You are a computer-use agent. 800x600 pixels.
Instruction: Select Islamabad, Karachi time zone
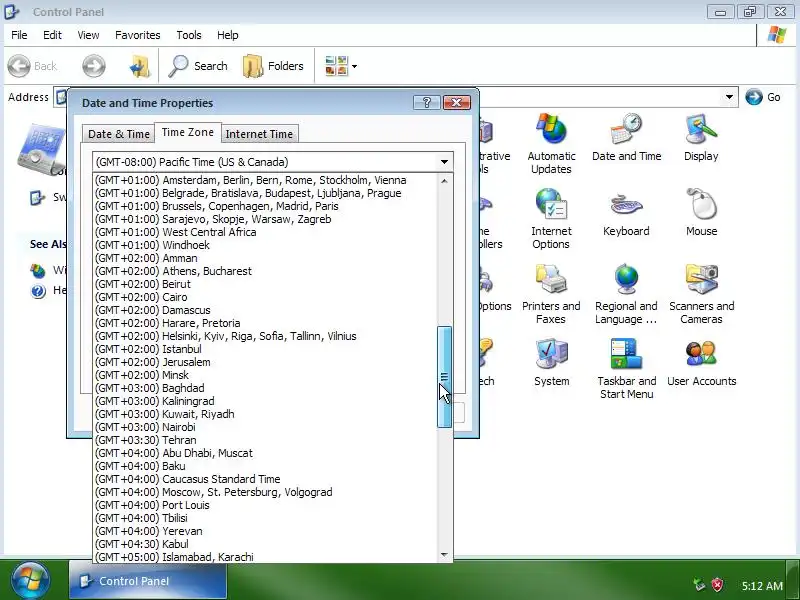coord(265,557)
